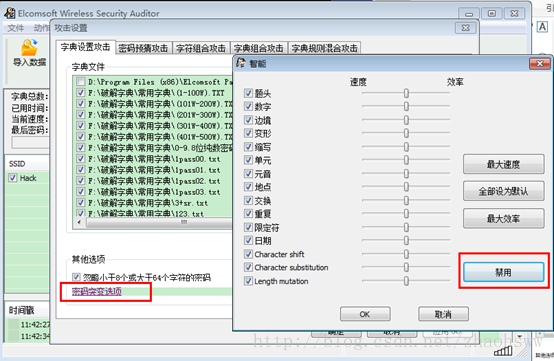The height and width of the screenshot is (361, 554).
Task: Toggle the 题头 checkbox
Action: pos(248,93)
